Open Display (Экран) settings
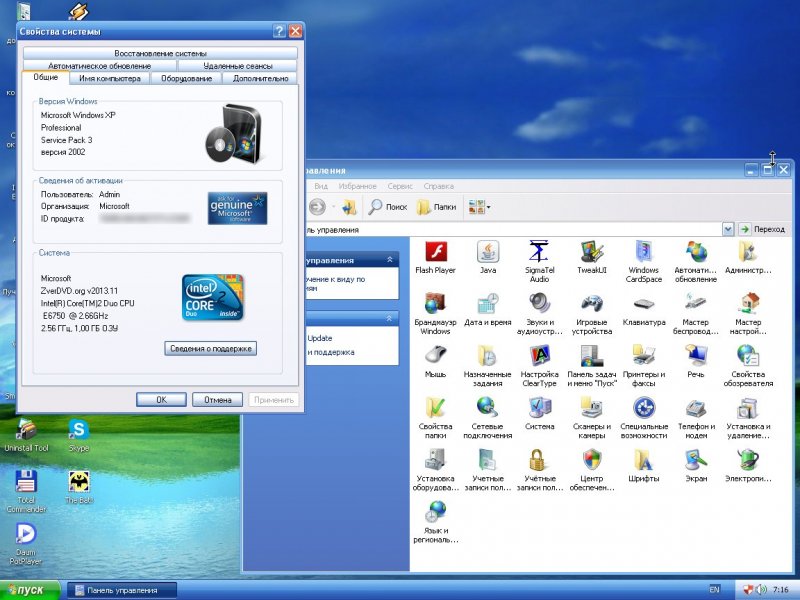This screenshot has height=600, width=800. [x=696, y=466]
